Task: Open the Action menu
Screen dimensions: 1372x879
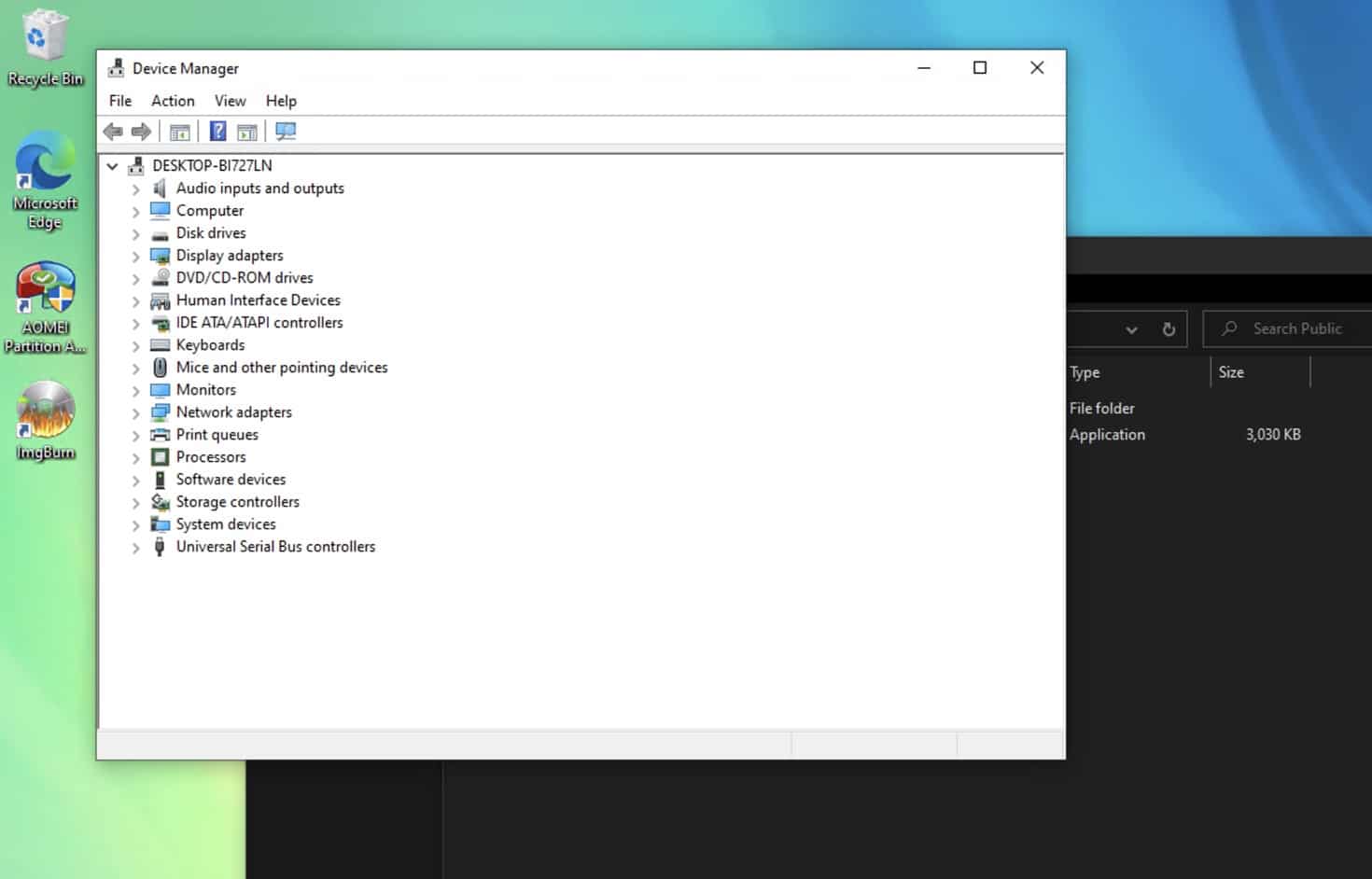Action: pos(173,101)
